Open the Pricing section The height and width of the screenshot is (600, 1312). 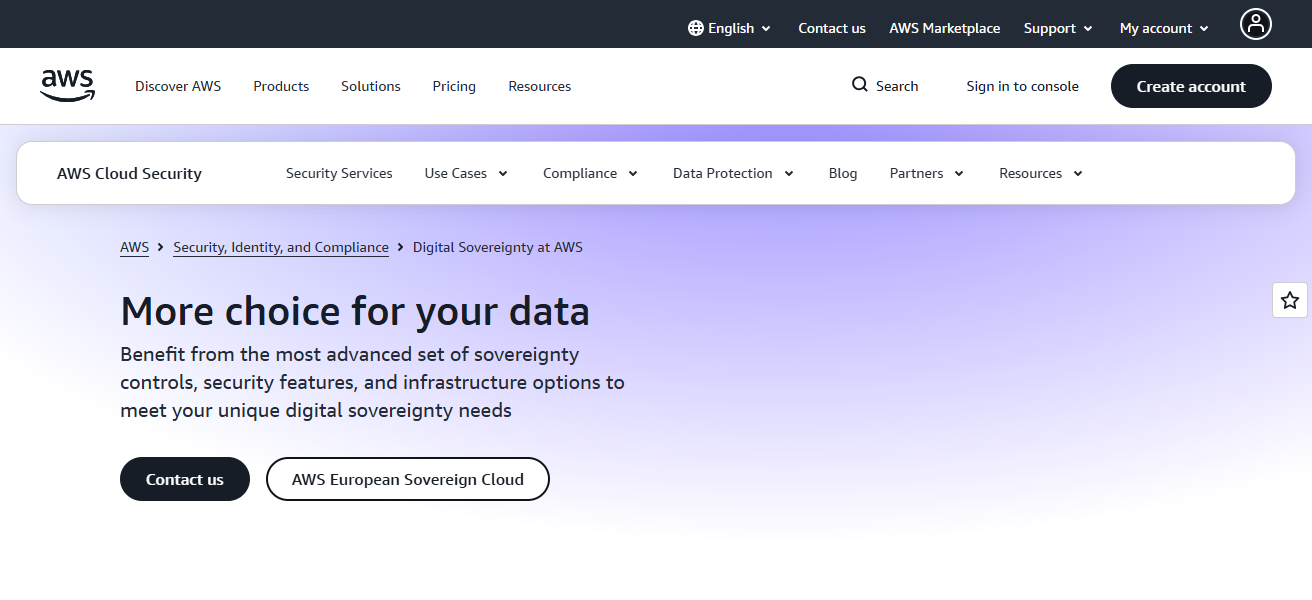tap(454, 86)
